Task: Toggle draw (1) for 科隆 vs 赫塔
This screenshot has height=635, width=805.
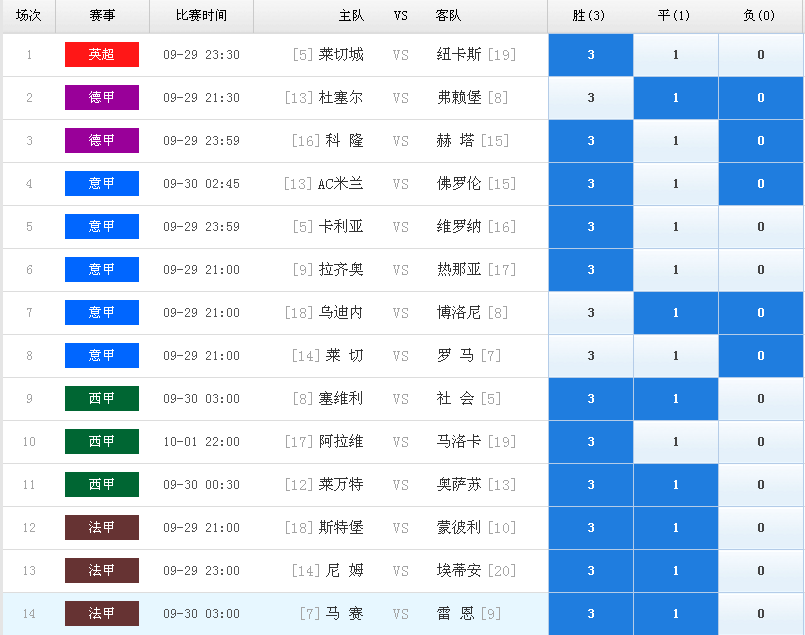Action: pos(676,141)
